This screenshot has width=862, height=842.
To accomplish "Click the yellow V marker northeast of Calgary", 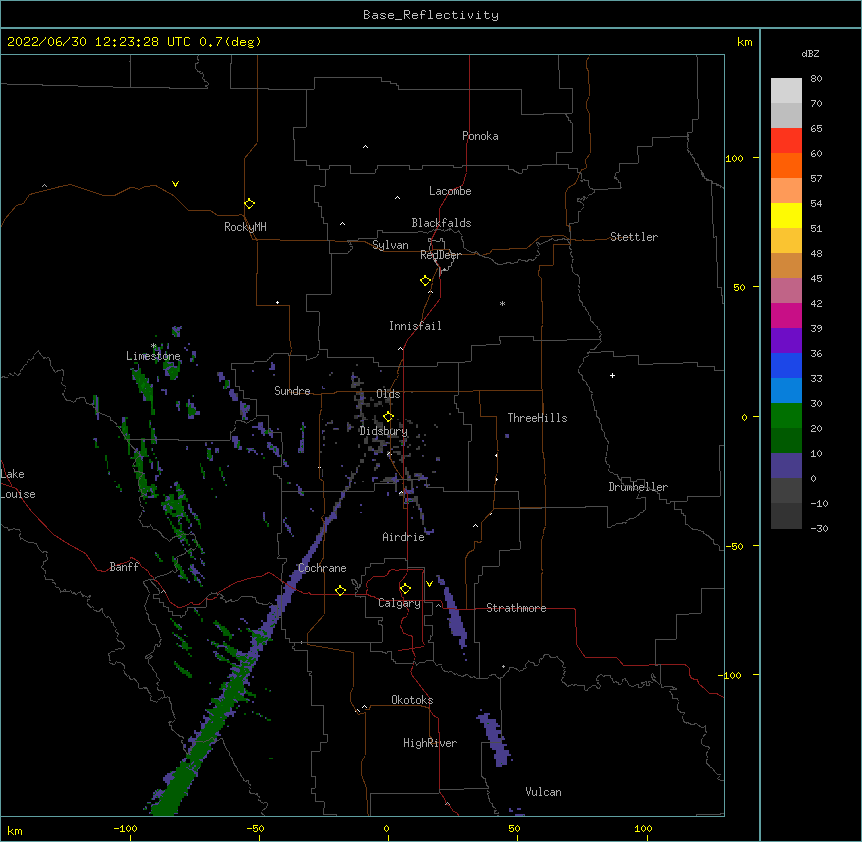I will coord(429,584).
